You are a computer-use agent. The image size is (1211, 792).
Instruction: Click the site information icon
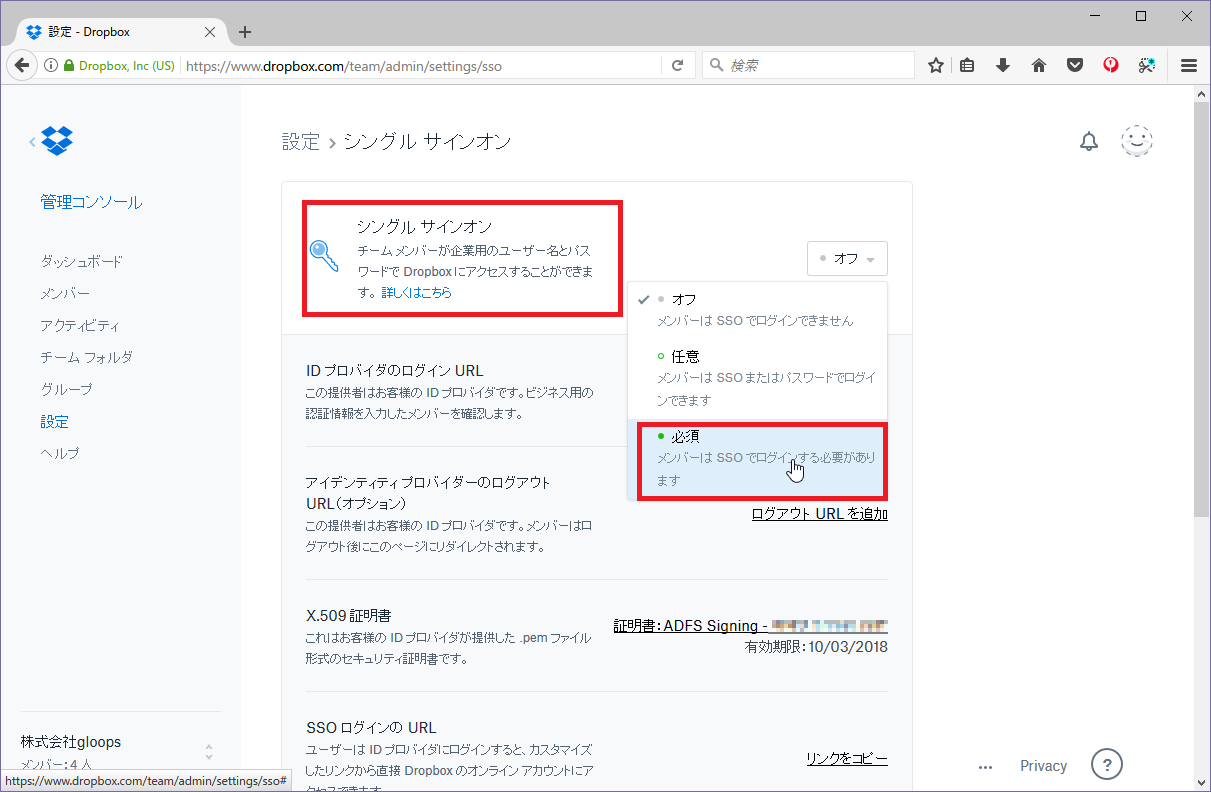point(50,65)
